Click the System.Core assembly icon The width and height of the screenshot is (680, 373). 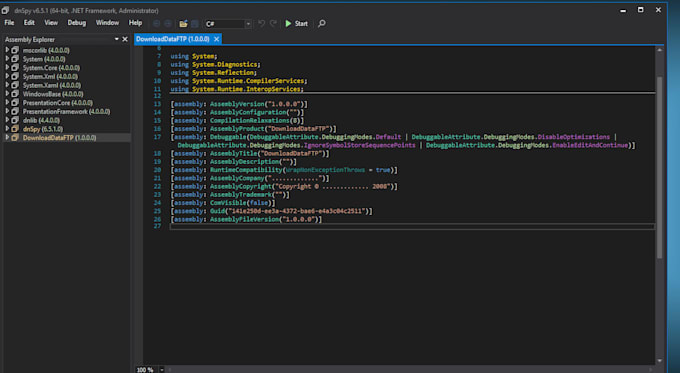point(15,67)
